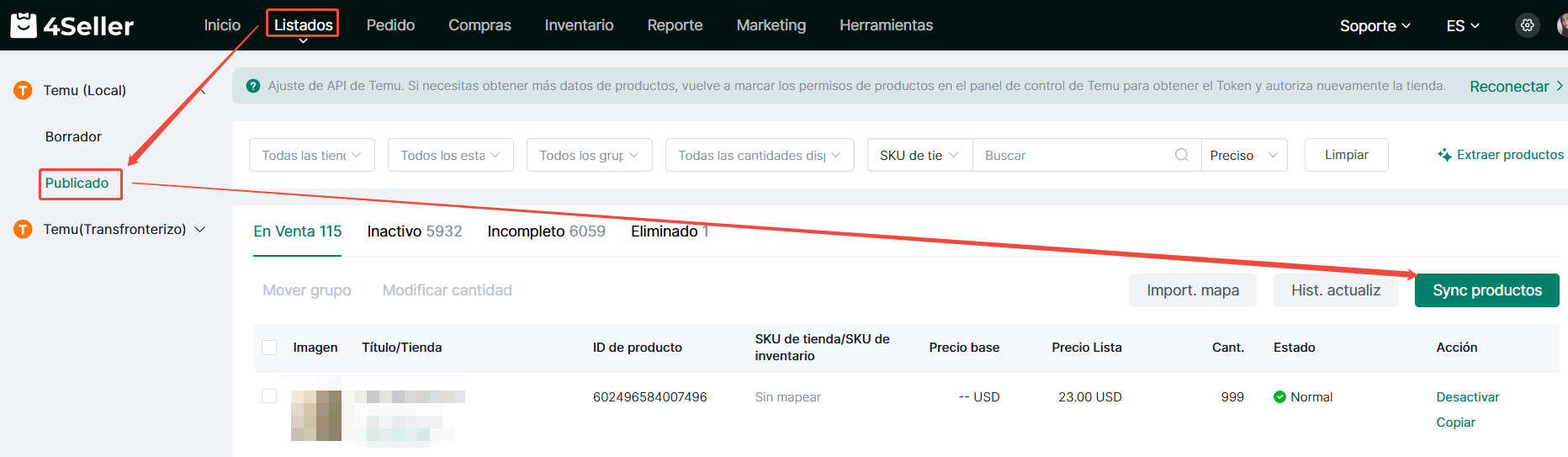The width and height of the screenshot is (1568, 457).
Task: Click Desactivar for the product row
Action: point(1467,397)
